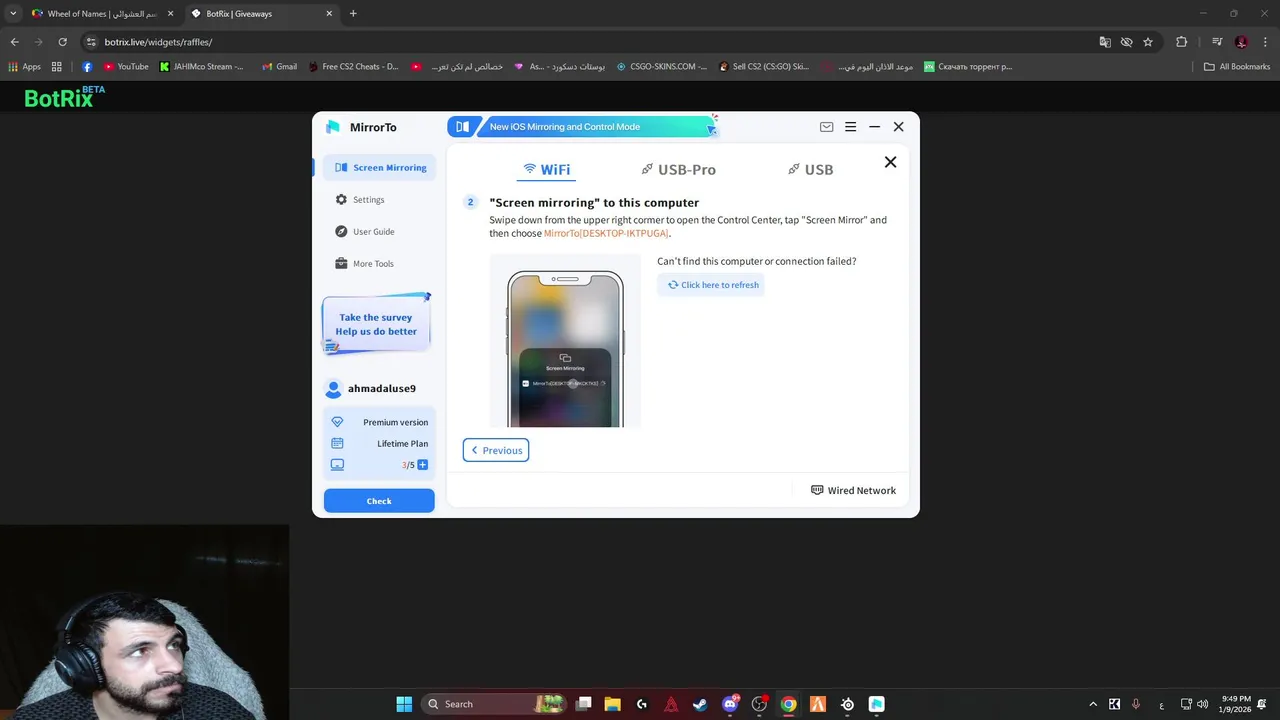Open Chrome three-dot menu
Viewport: 1280px width, 720px height.
pyautogui.click(x=1266, y=42)
